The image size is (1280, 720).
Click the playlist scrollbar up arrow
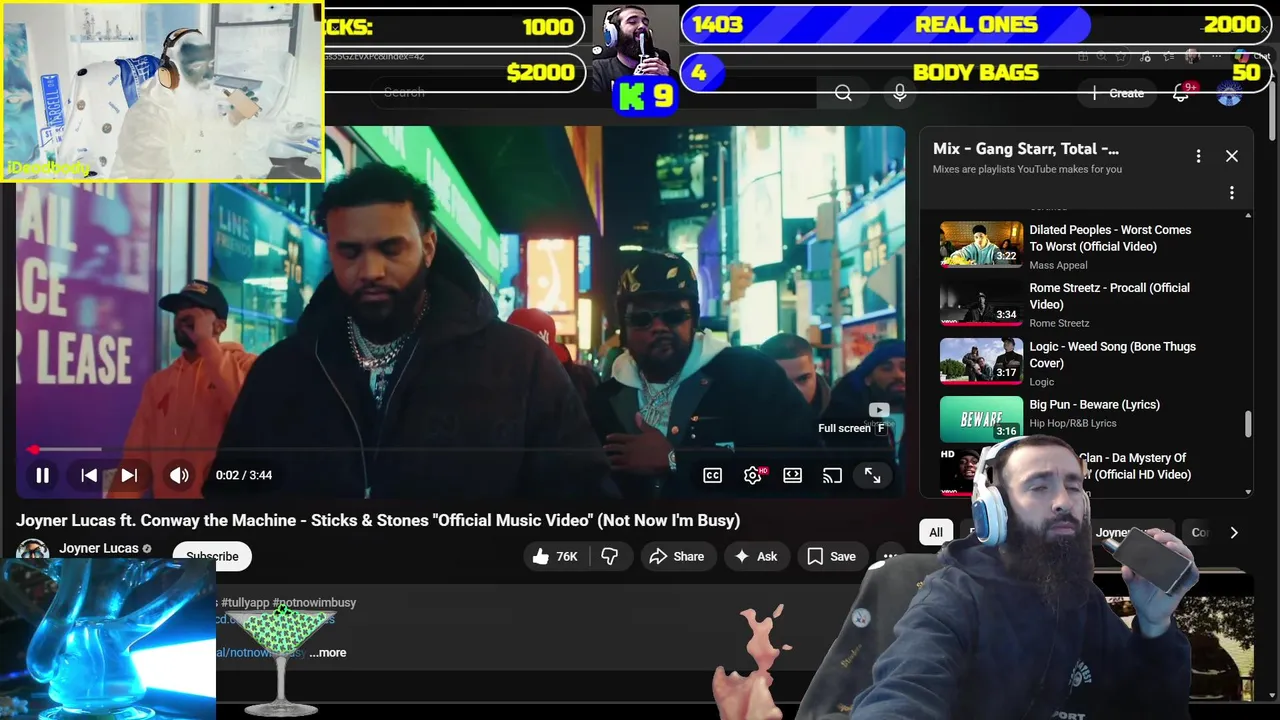tap(1248, 215)
